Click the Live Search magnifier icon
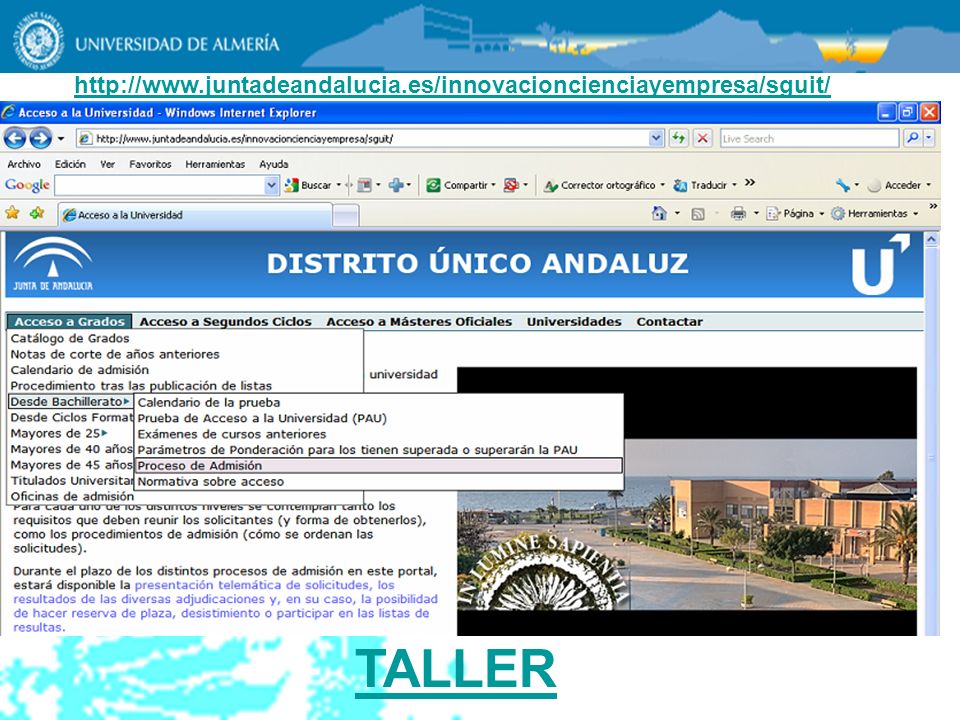This screenshot has width=960, height=720. (x=912, y=138)
